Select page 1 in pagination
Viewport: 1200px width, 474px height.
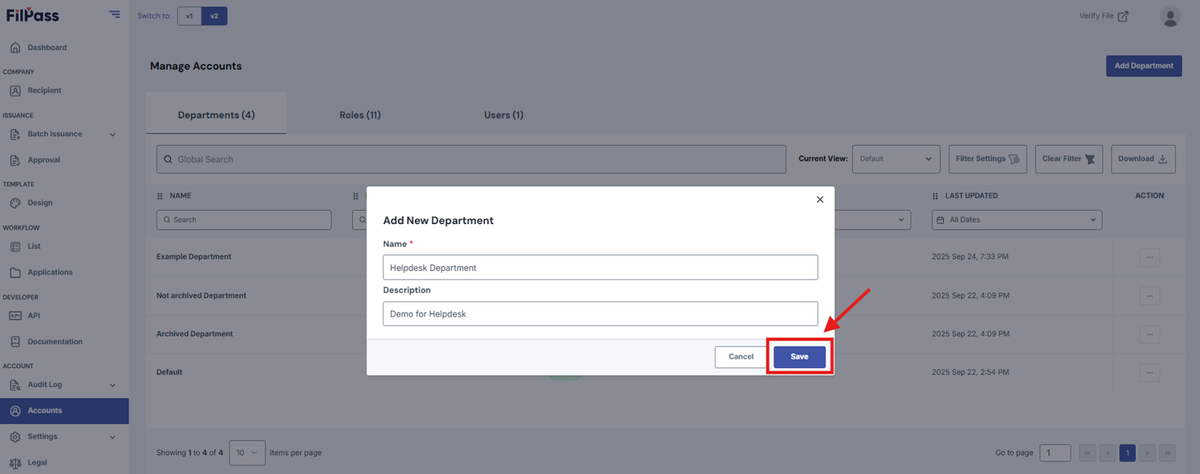pyautogui.click(x=1128, y=453)
